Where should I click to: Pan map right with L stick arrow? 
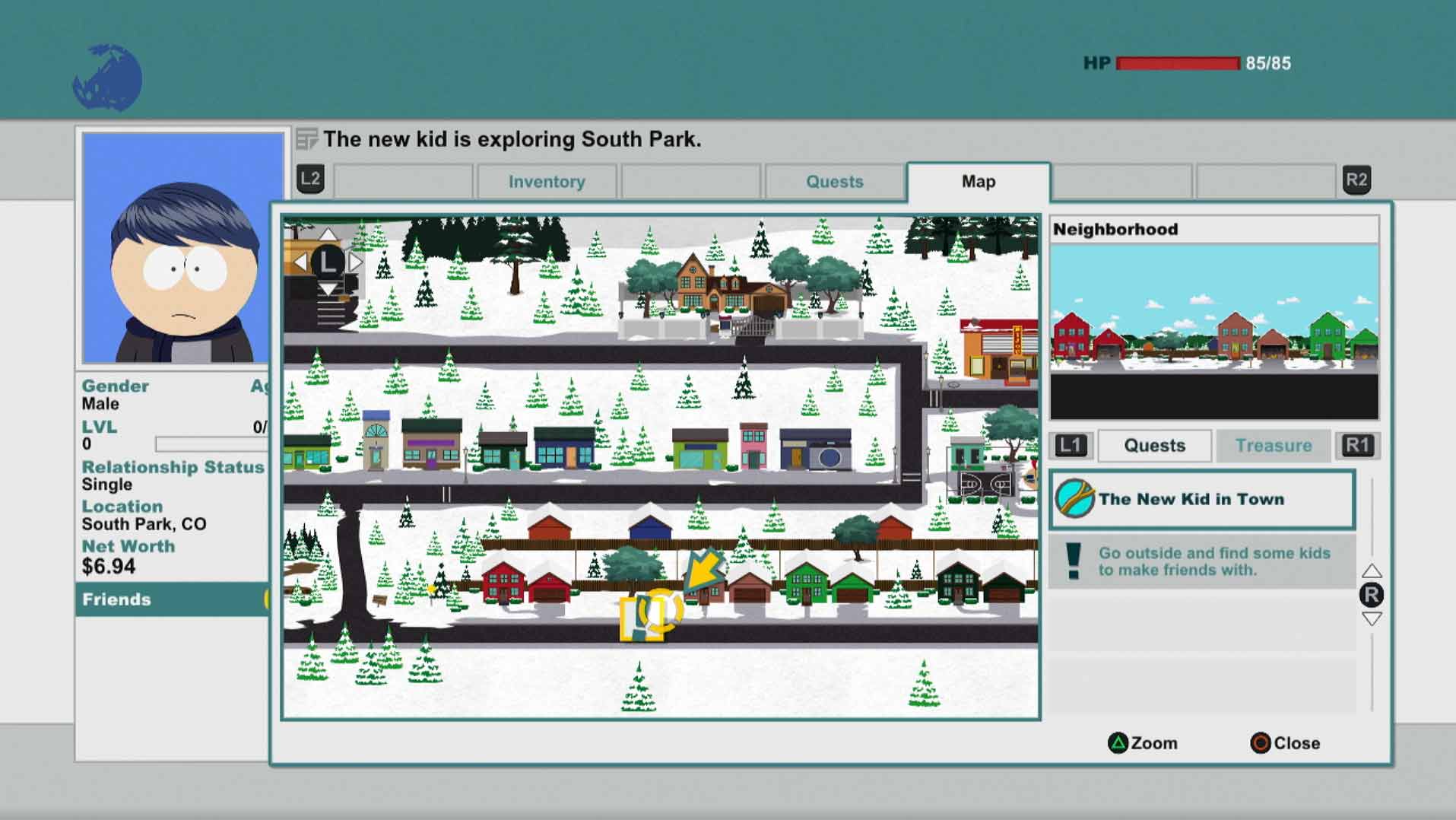point(355,262)
